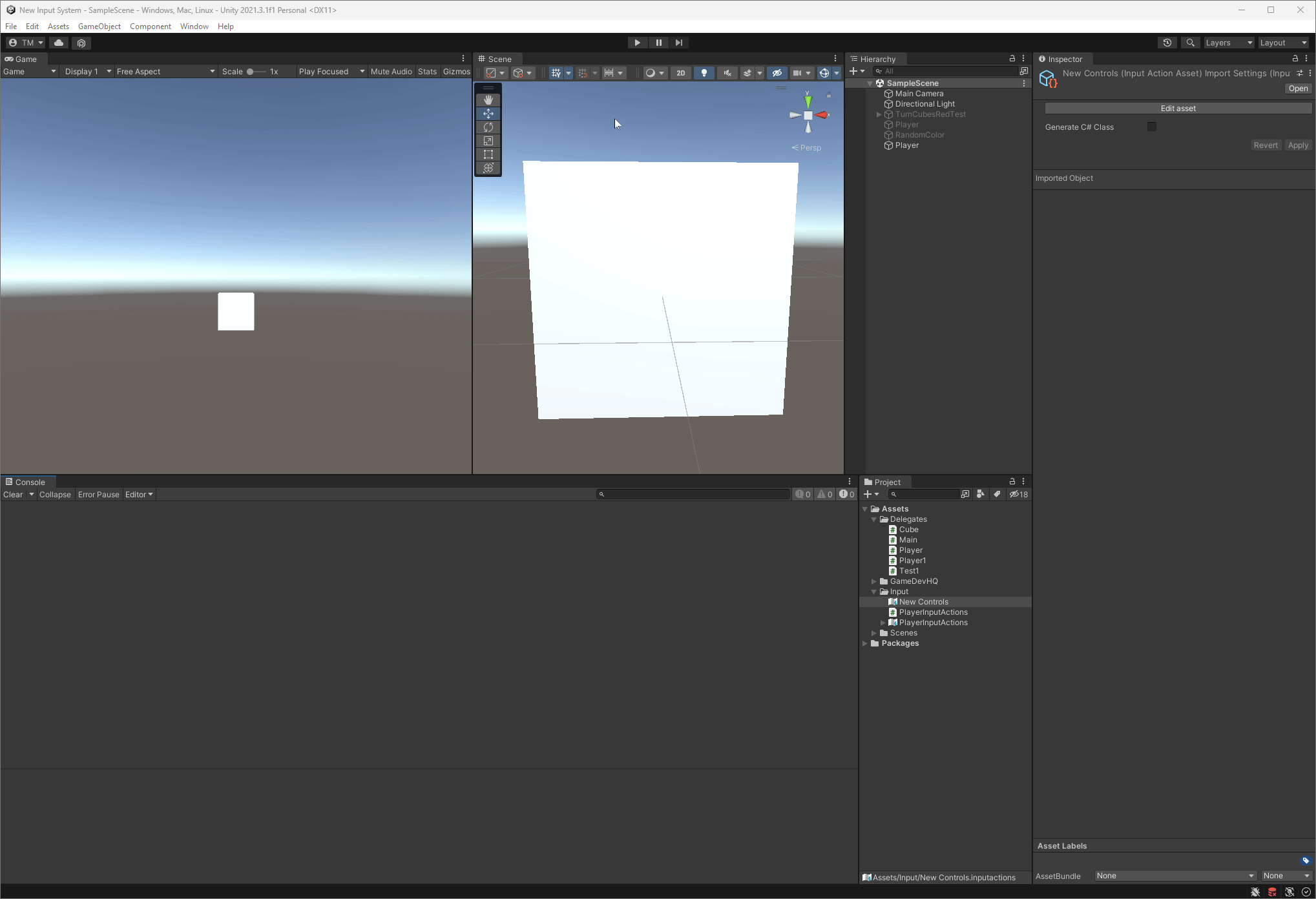Click the Play button
Screen dimensions: 1316x899
(x=637, y=43)
